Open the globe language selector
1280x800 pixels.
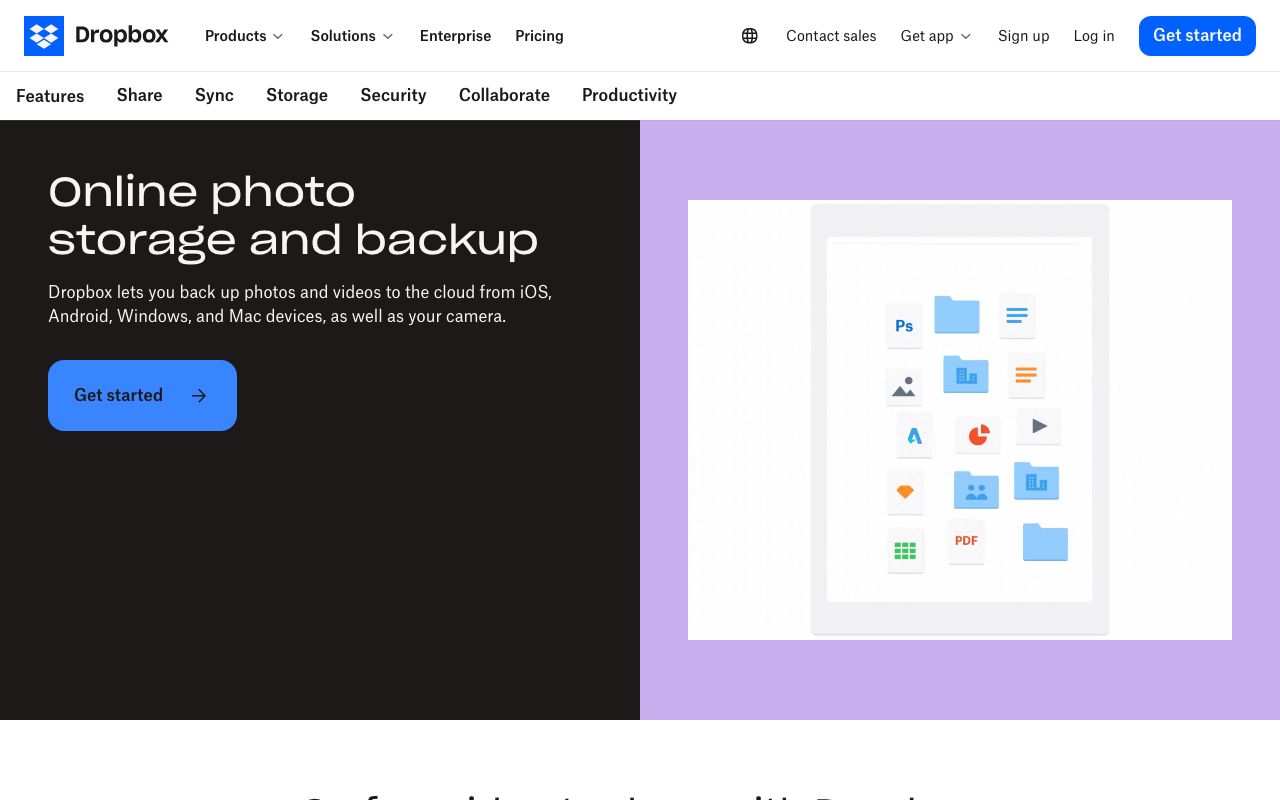[750, 36]
